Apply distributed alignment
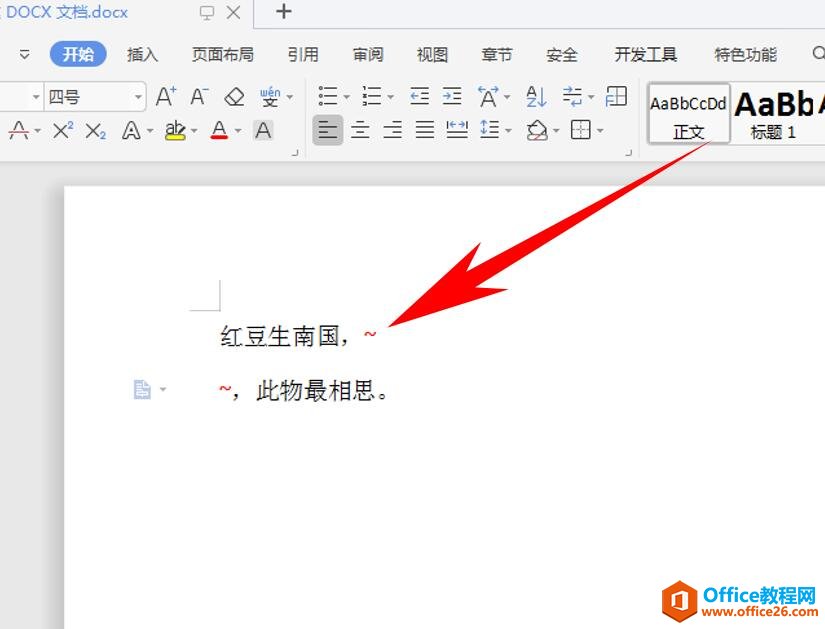825x629 pixels. (457, 129)
